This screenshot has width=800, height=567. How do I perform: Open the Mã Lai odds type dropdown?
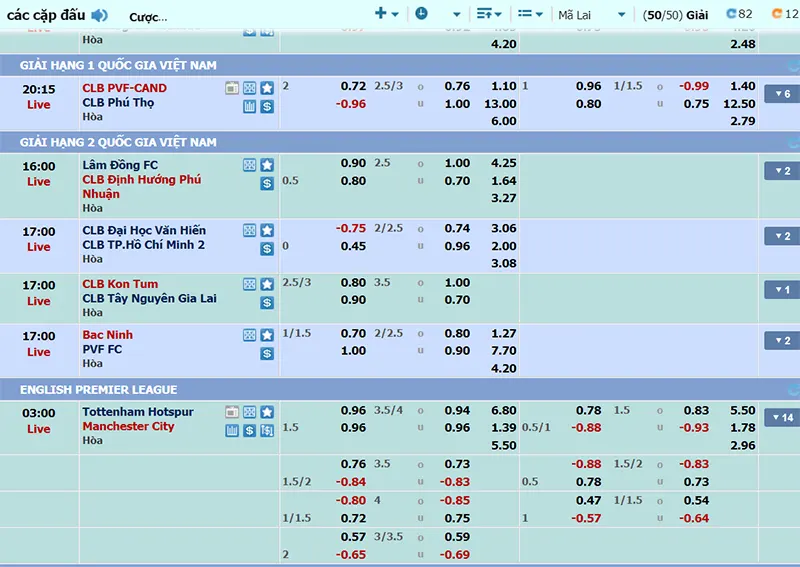pos(591,15)
